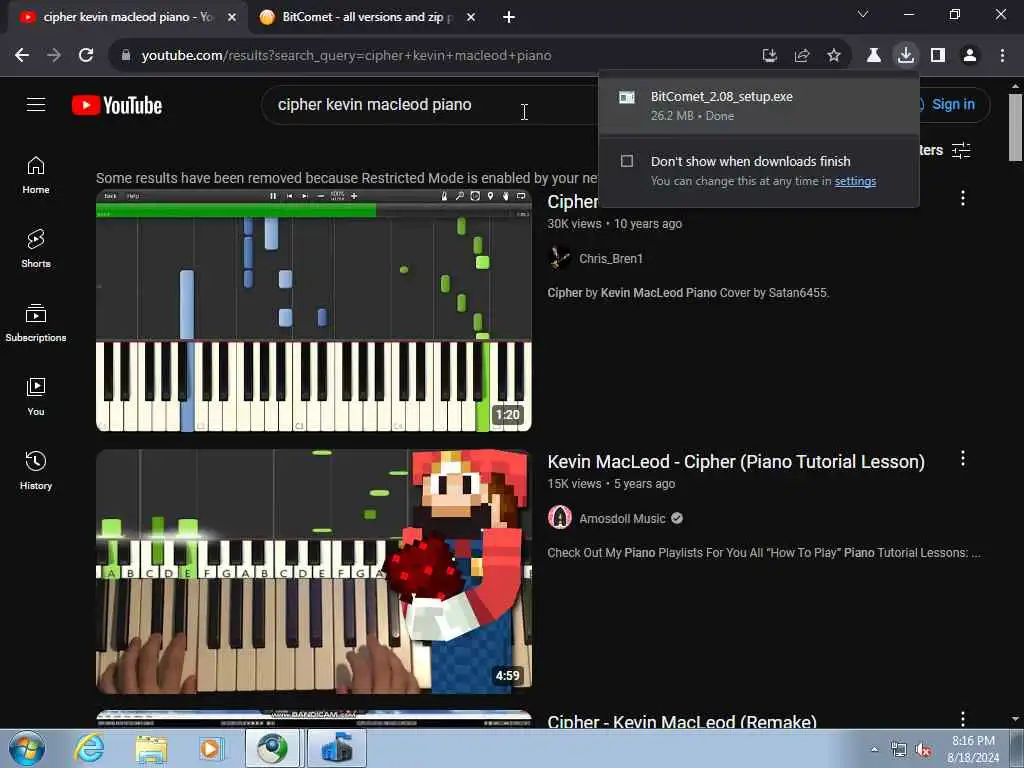Open the Chrome side panel icon
This screenshot has height=768, width=1024.
(938, 56)
